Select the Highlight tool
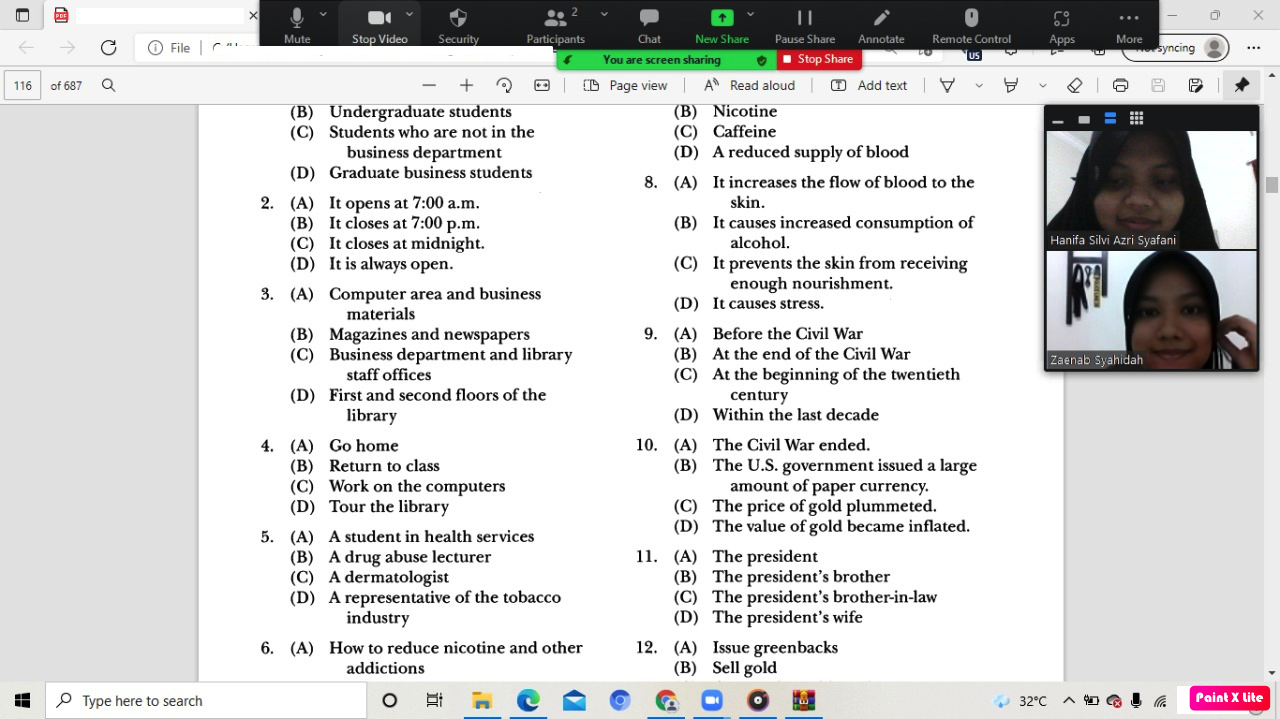This screenshot has width=1280, height=719. [x=1013, y=85]
